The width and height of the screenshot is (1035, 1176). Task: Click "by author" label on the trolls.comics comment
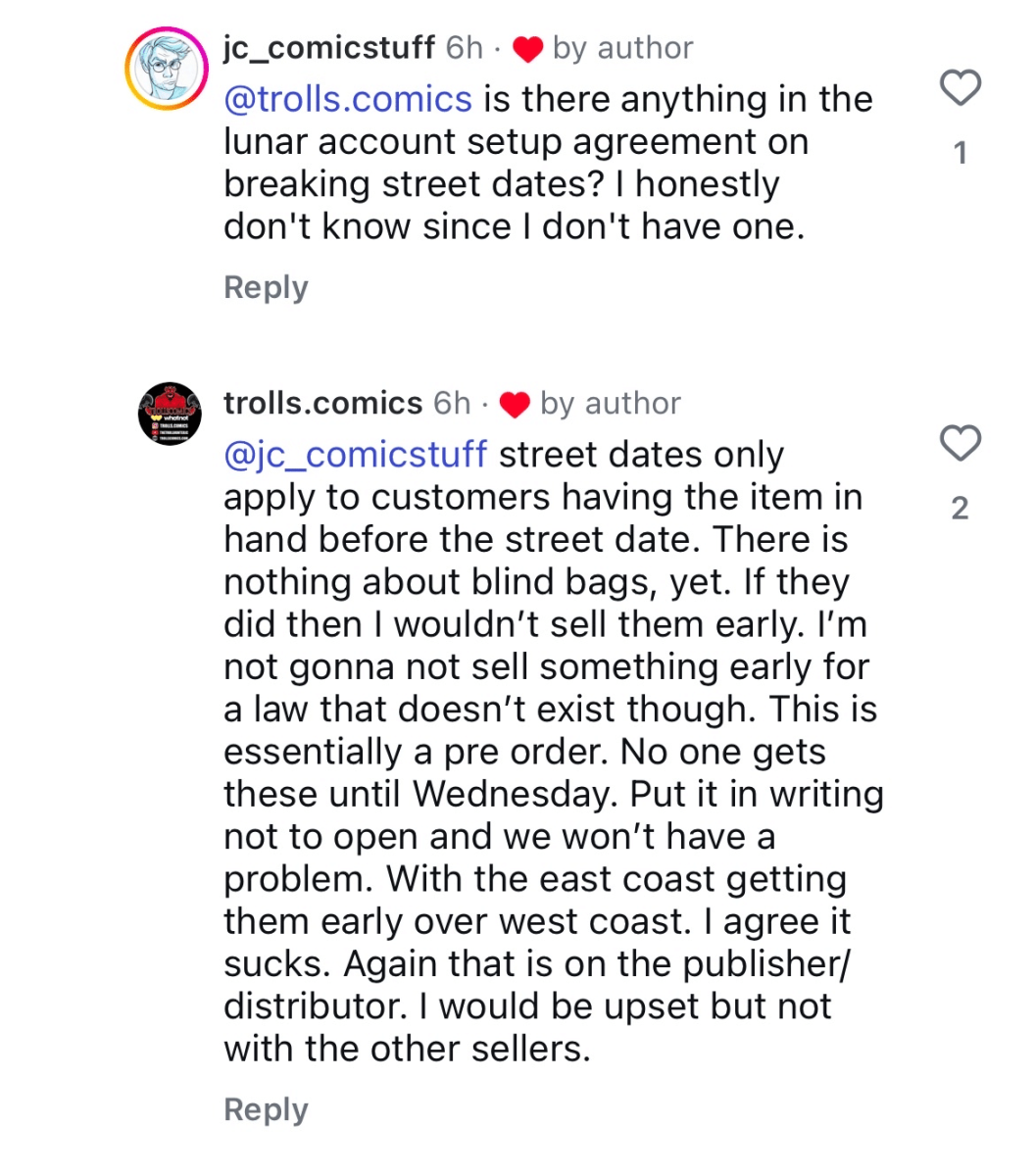[610, 404]
